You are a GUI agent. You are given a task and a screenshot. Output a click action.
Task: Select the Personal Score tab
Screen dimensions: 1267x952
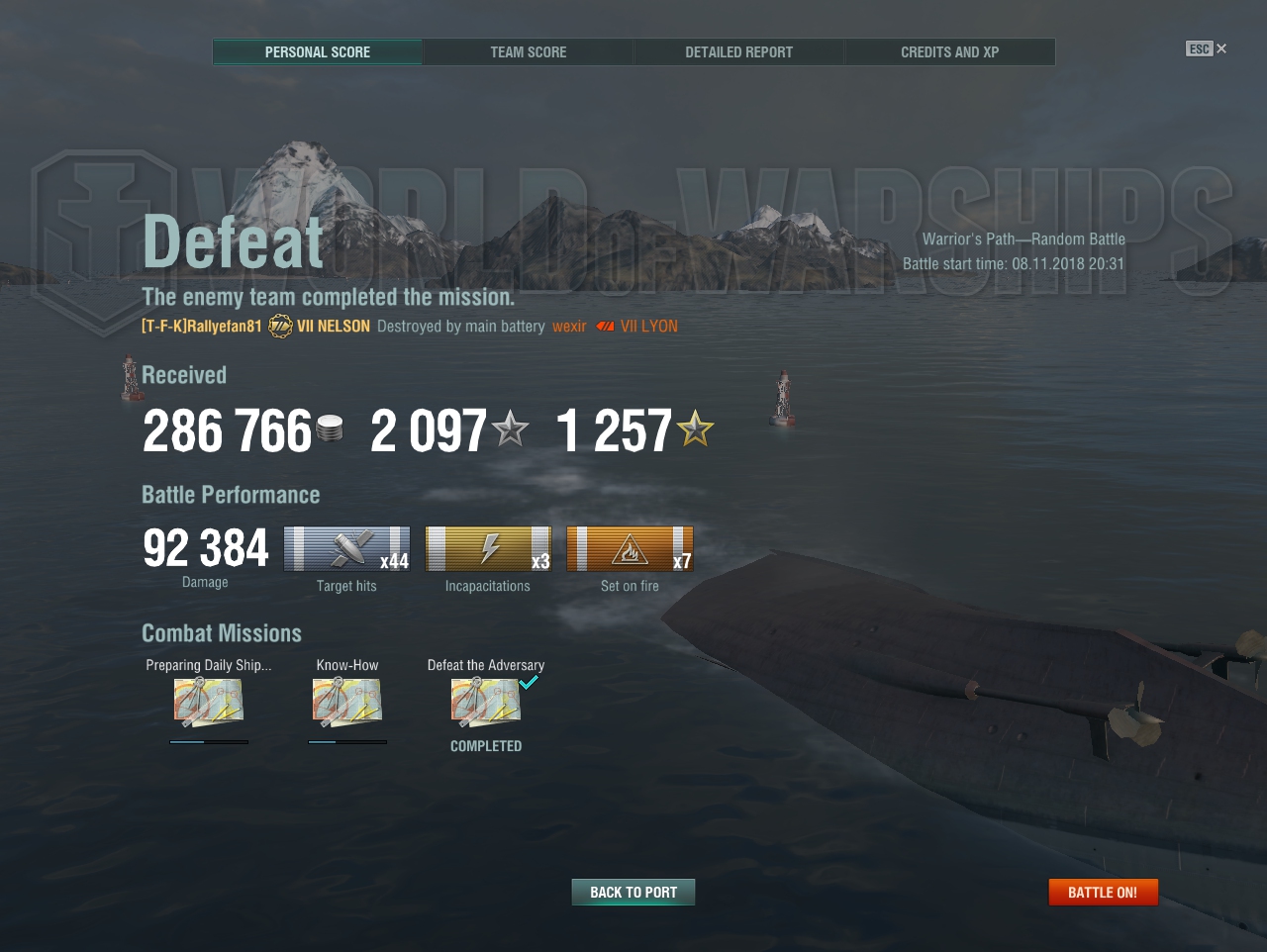pyautogui.click(x=318, y=51)
